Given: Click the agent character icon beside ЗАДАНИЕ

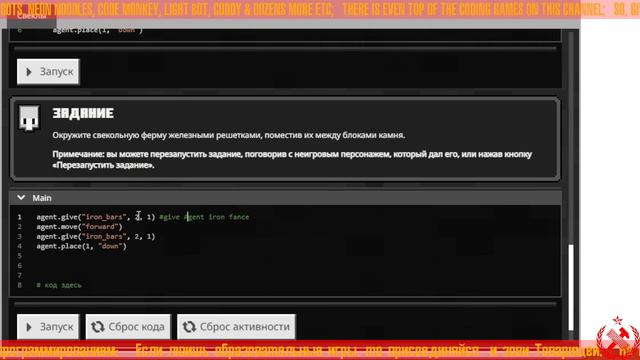Looking at the screenshot, I should [x=29, y=118].
